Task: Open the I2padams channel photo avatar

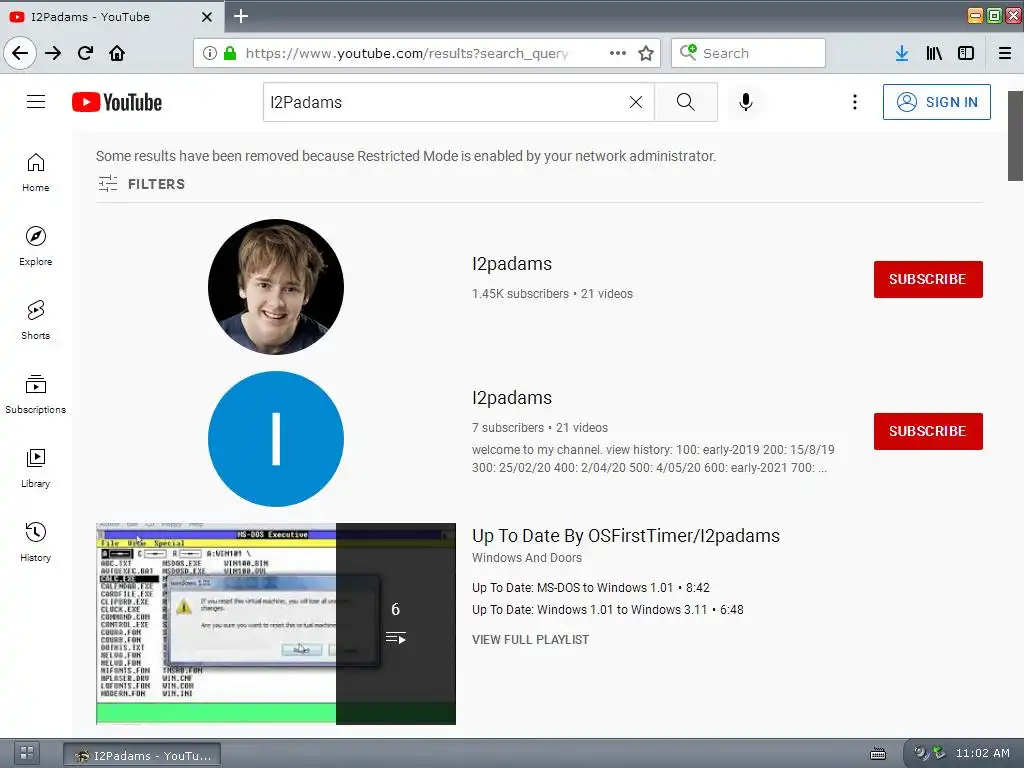Action: coord(276,287)
